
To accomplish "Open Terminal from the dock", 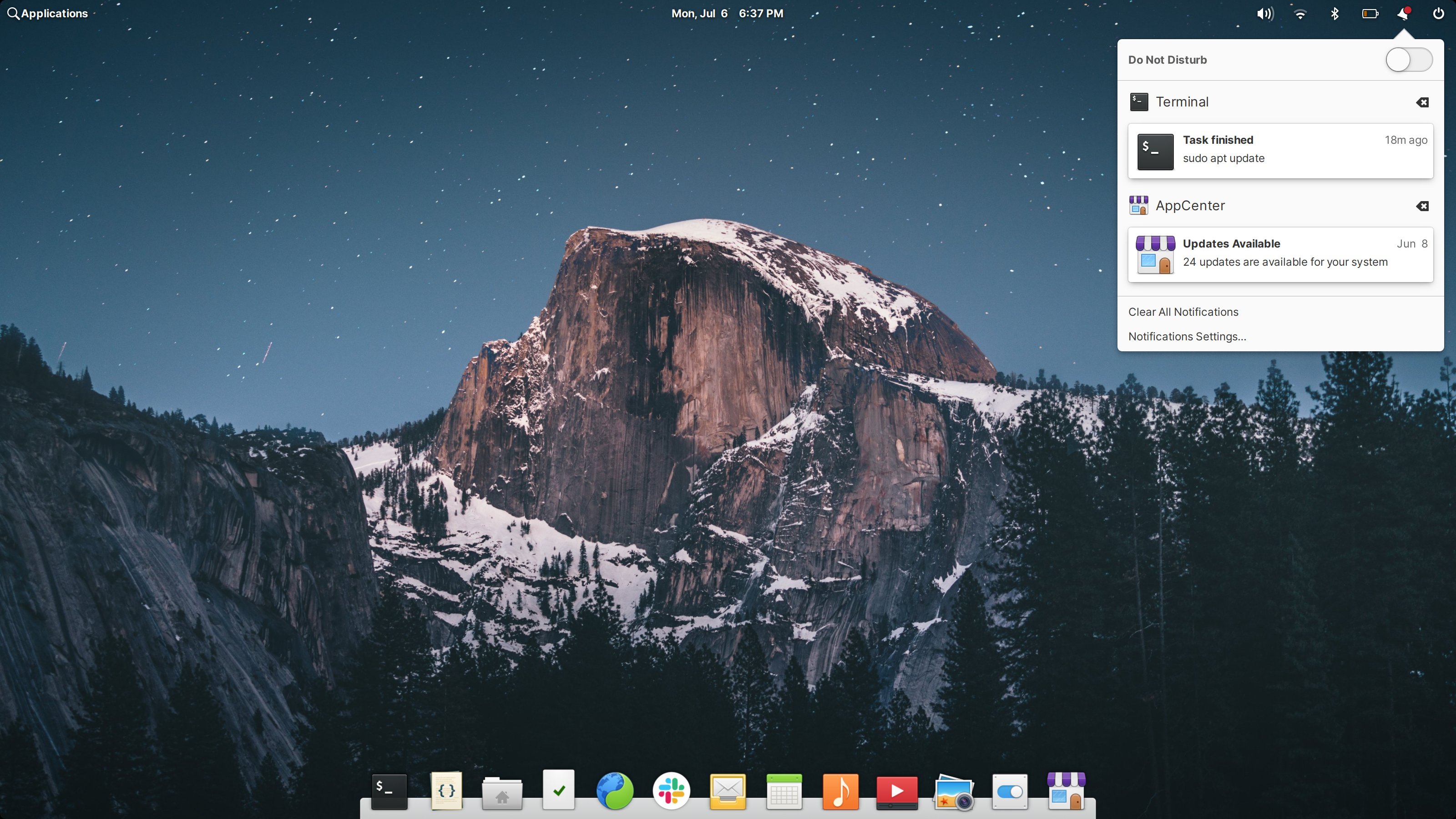I will (389, 791).
